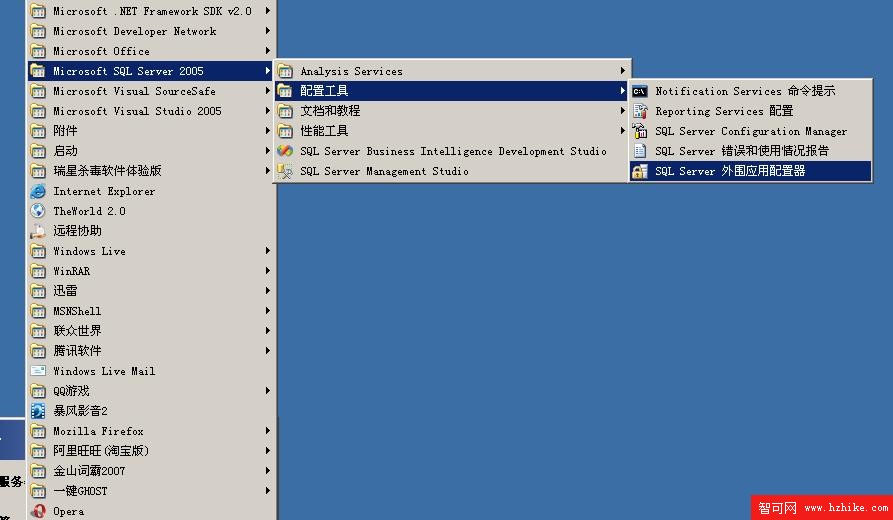The height and width of the screenshot is (520, 893).
Task: Select Microsoft Developer Network item
Action: click(151, 31)
